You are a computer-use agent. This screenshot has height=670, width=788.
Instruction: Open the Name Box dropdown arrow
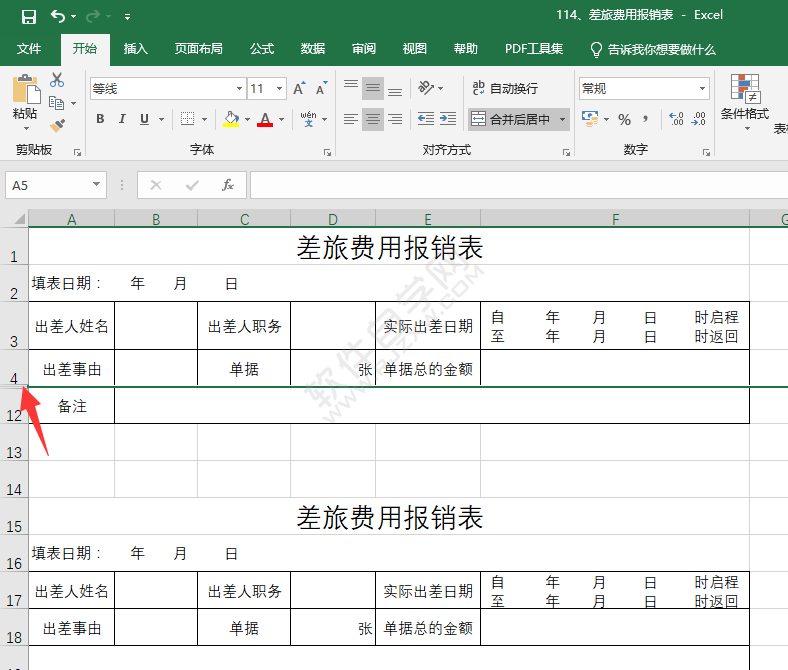[97, 185]
